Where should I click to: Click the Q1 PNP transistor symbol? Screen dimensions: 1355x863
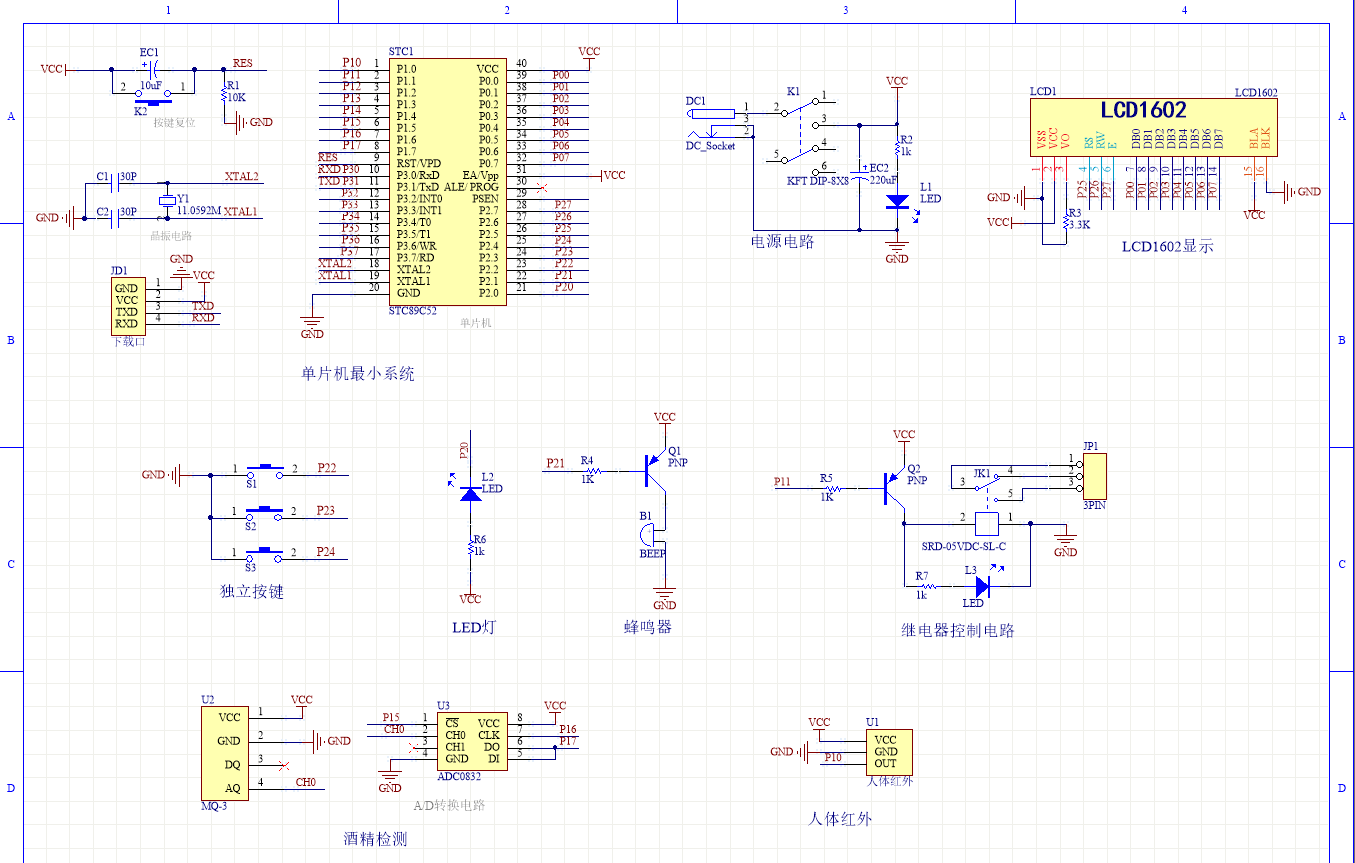655,465
